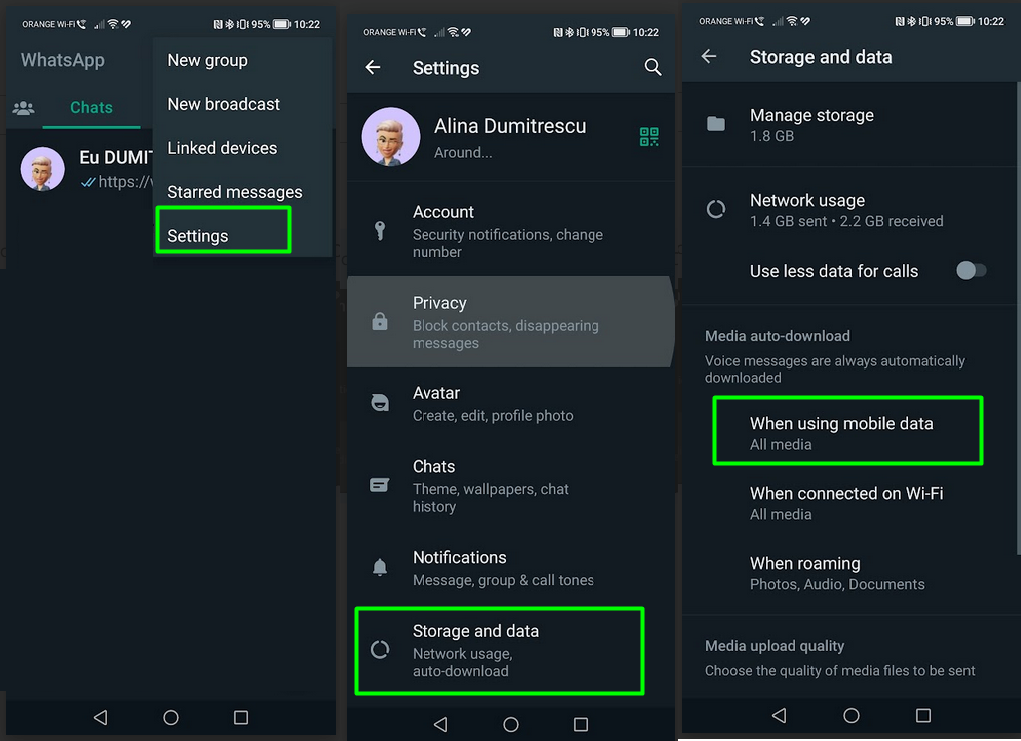This screenshot has width=1021, height=741.
Task: Open When connected on Wi-Fi options
Action: (850, 503)
